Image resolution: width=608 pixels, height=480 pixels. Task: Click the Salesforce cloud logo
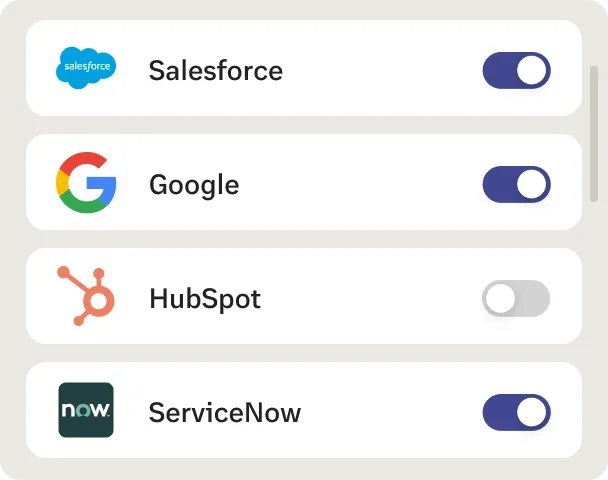pyautogui.click(x=86, y=69)
